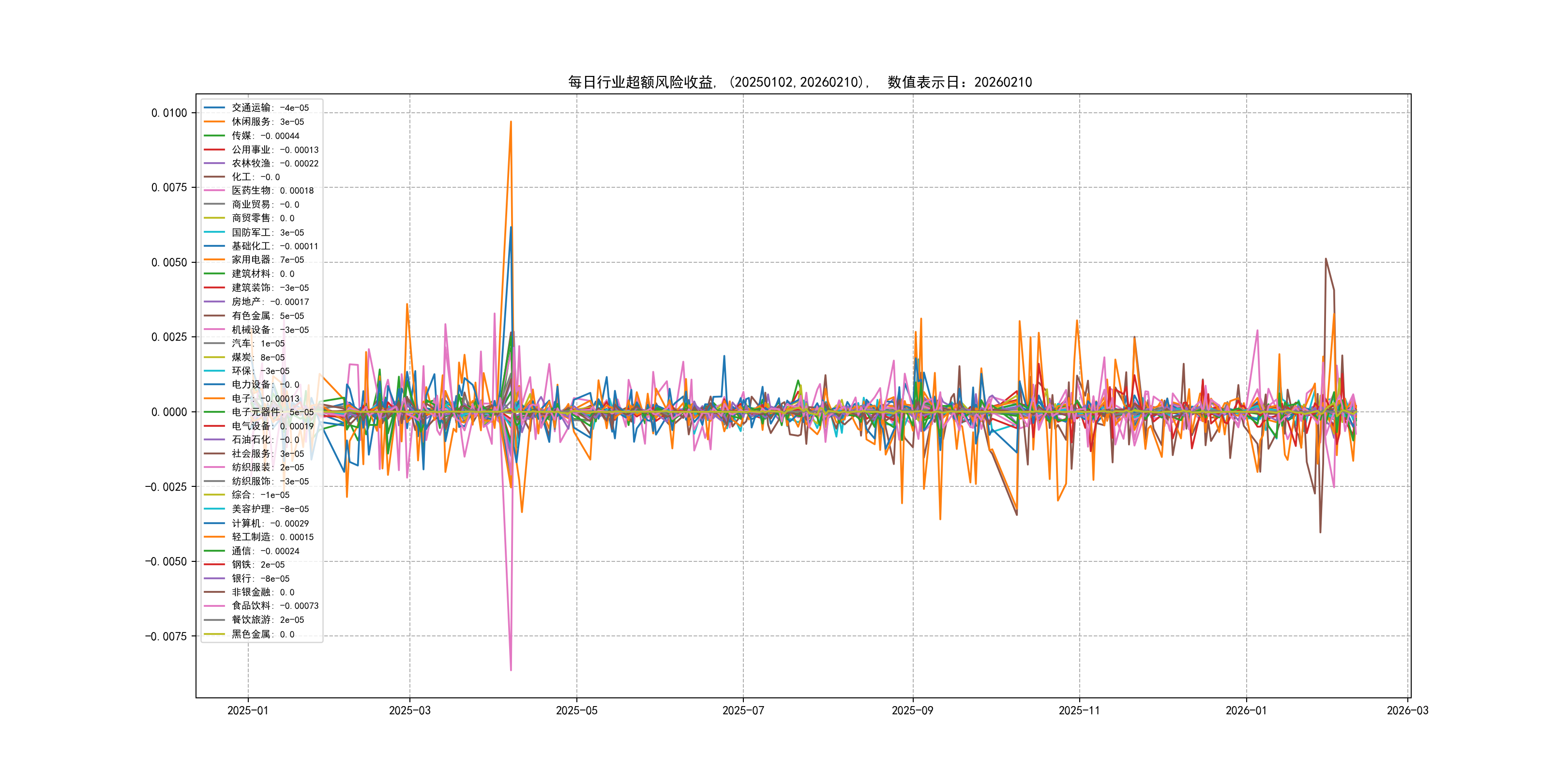This screenshot has height=784, width=1568.
Task: Click the lowest pink spike trough
Action: click(511, 670)
